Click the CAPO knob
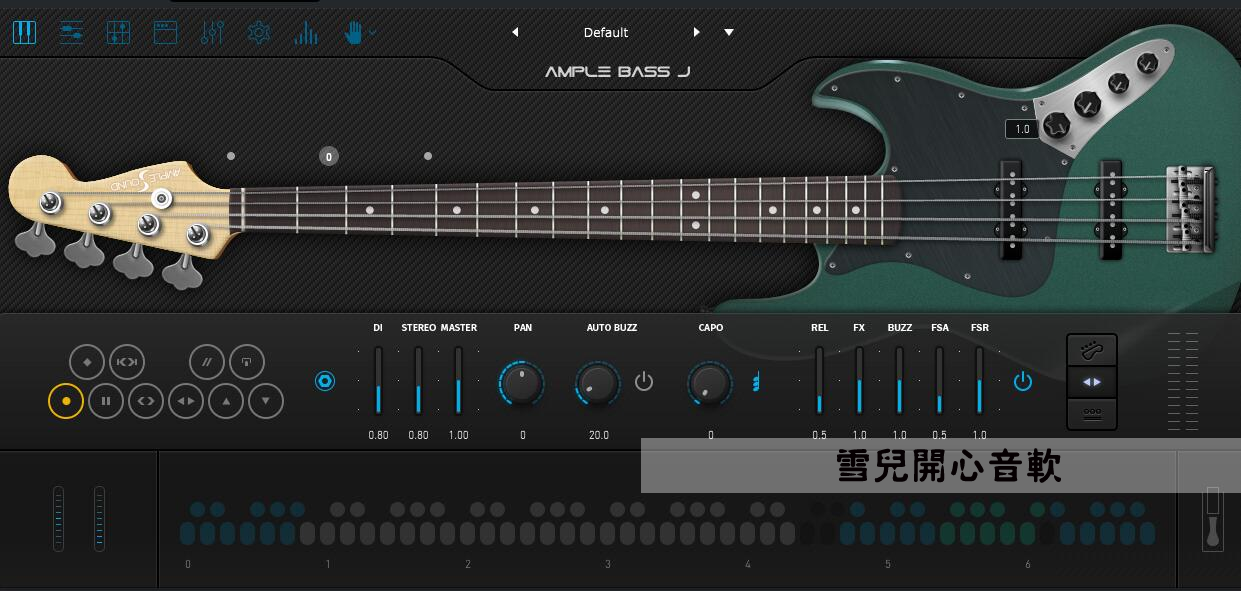Screen dimensions: 1241x591 [710, 383]
